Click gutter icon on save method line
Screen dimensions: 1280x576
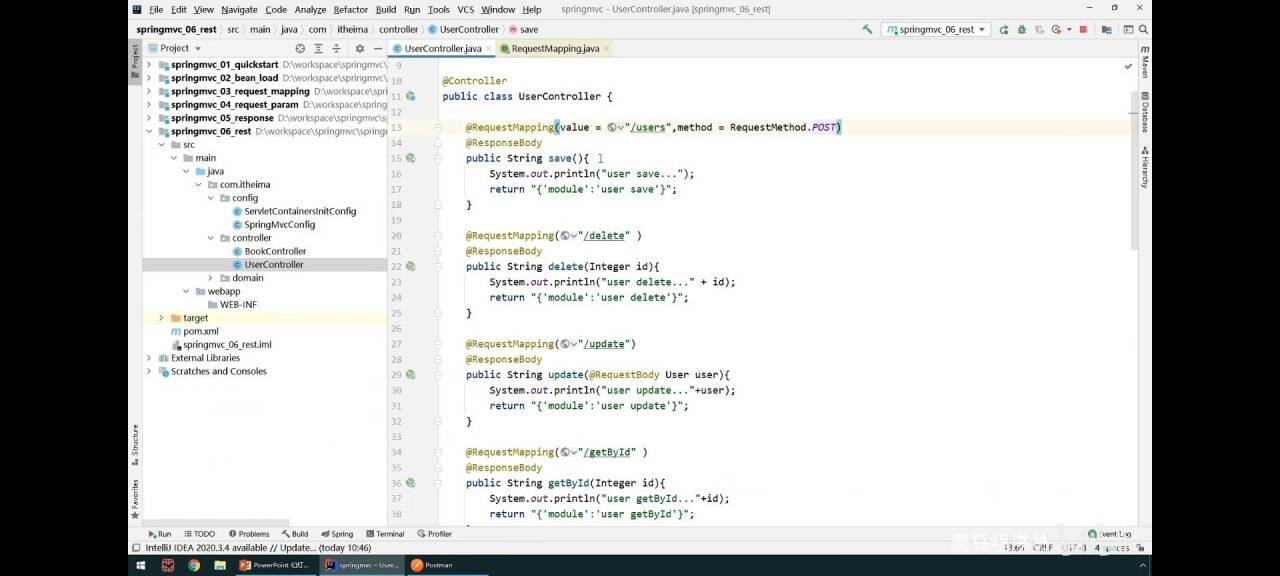pyautogui.click(x=410, y=159)
